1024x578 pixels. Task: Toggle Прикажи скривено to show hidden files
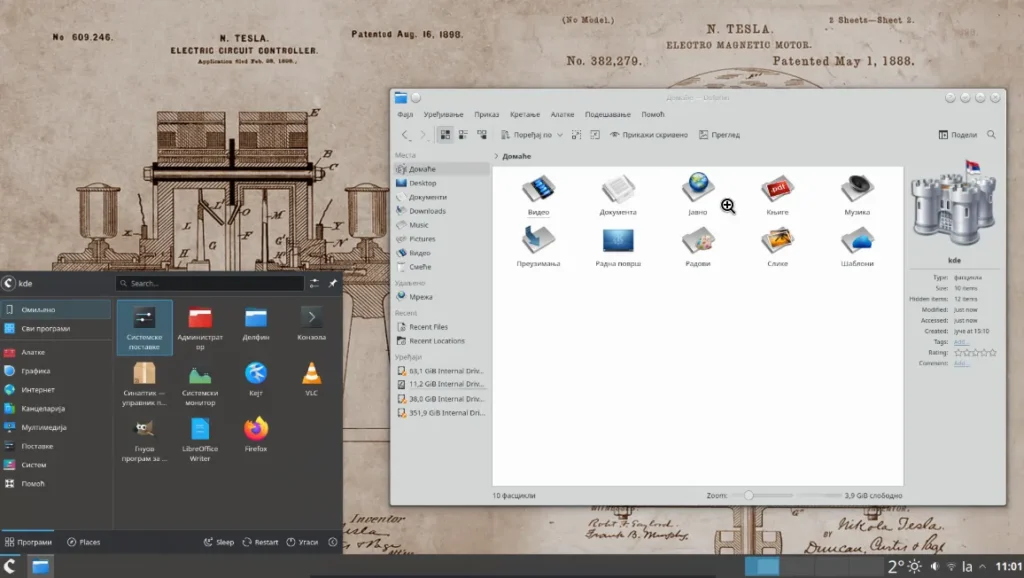650,134
